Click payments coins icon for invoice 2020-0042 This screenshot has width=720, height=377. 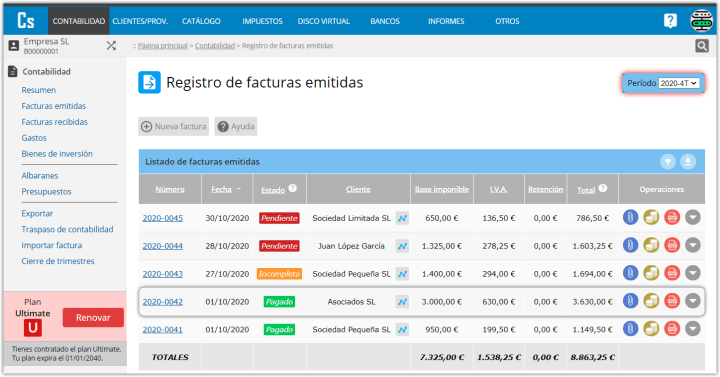(651, 301)
